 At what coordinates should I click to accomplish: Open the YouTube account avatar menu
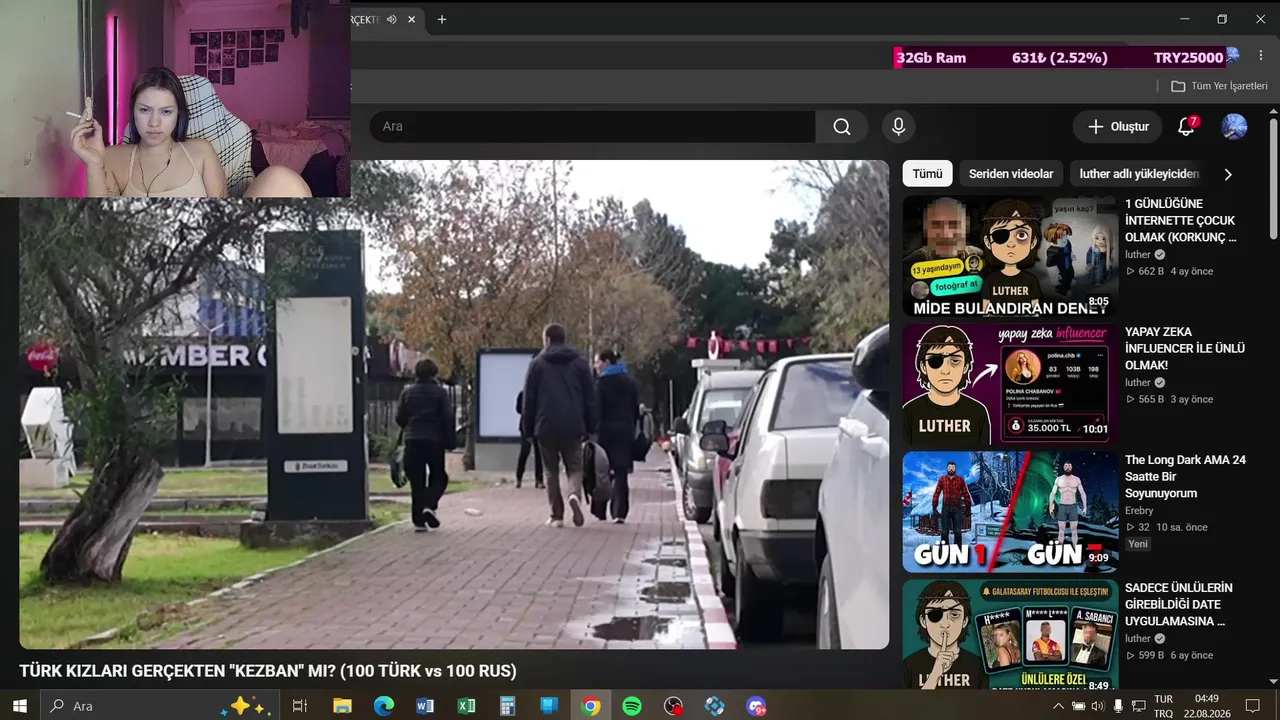click(x=1234, y=127)
